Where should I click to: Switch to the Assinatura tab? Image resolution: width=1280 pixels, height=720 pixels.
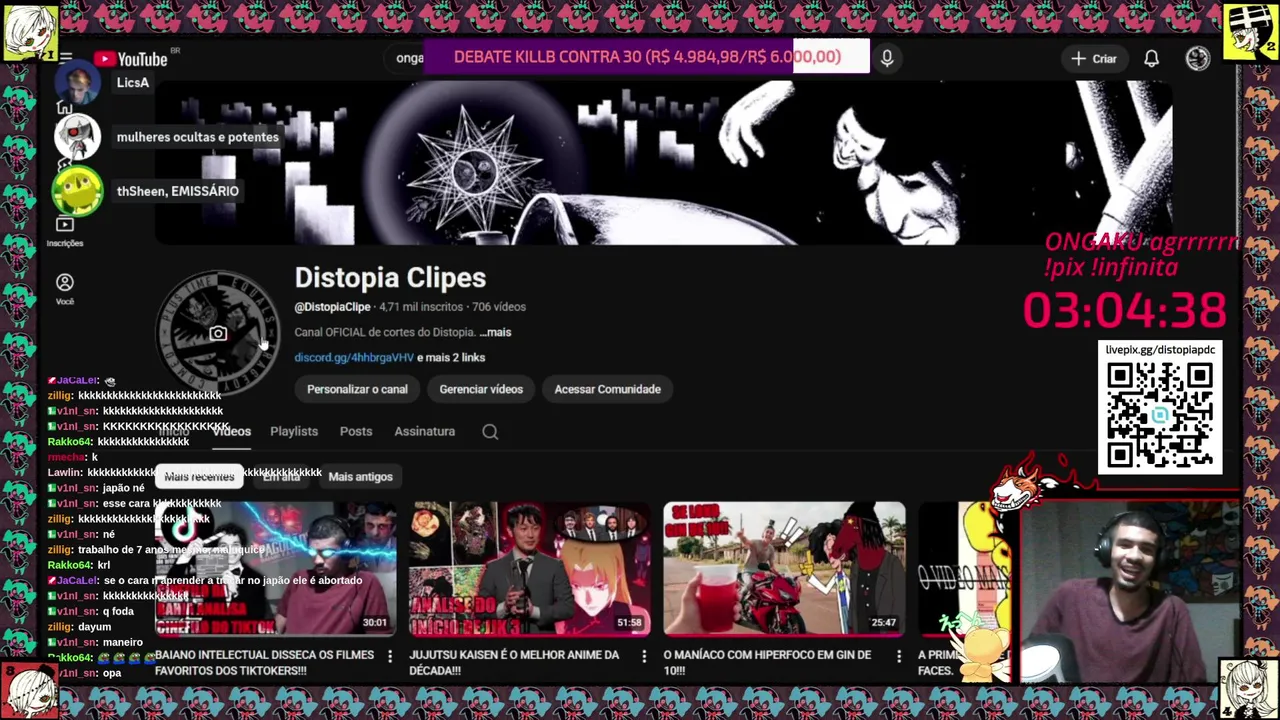coord(424,431)
